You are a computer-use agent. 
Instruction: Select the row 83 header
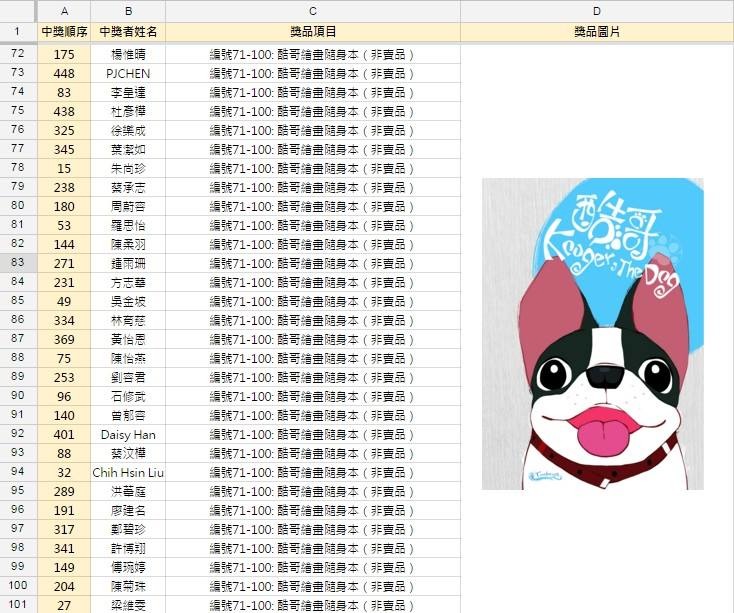[17, 263]
